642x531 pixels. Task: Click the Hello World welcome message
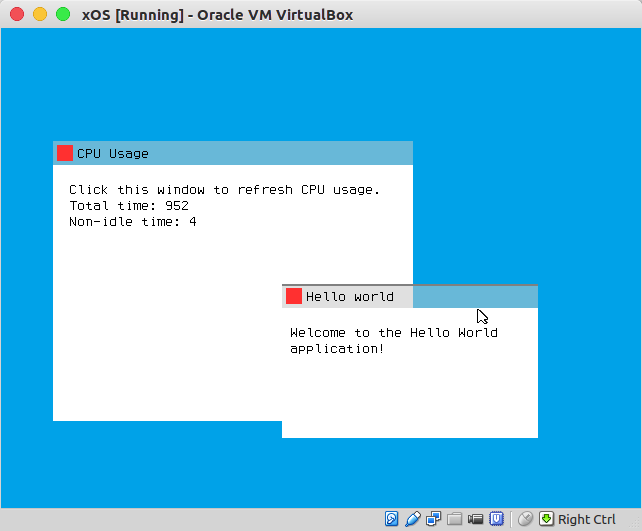[x=394, y=341]
